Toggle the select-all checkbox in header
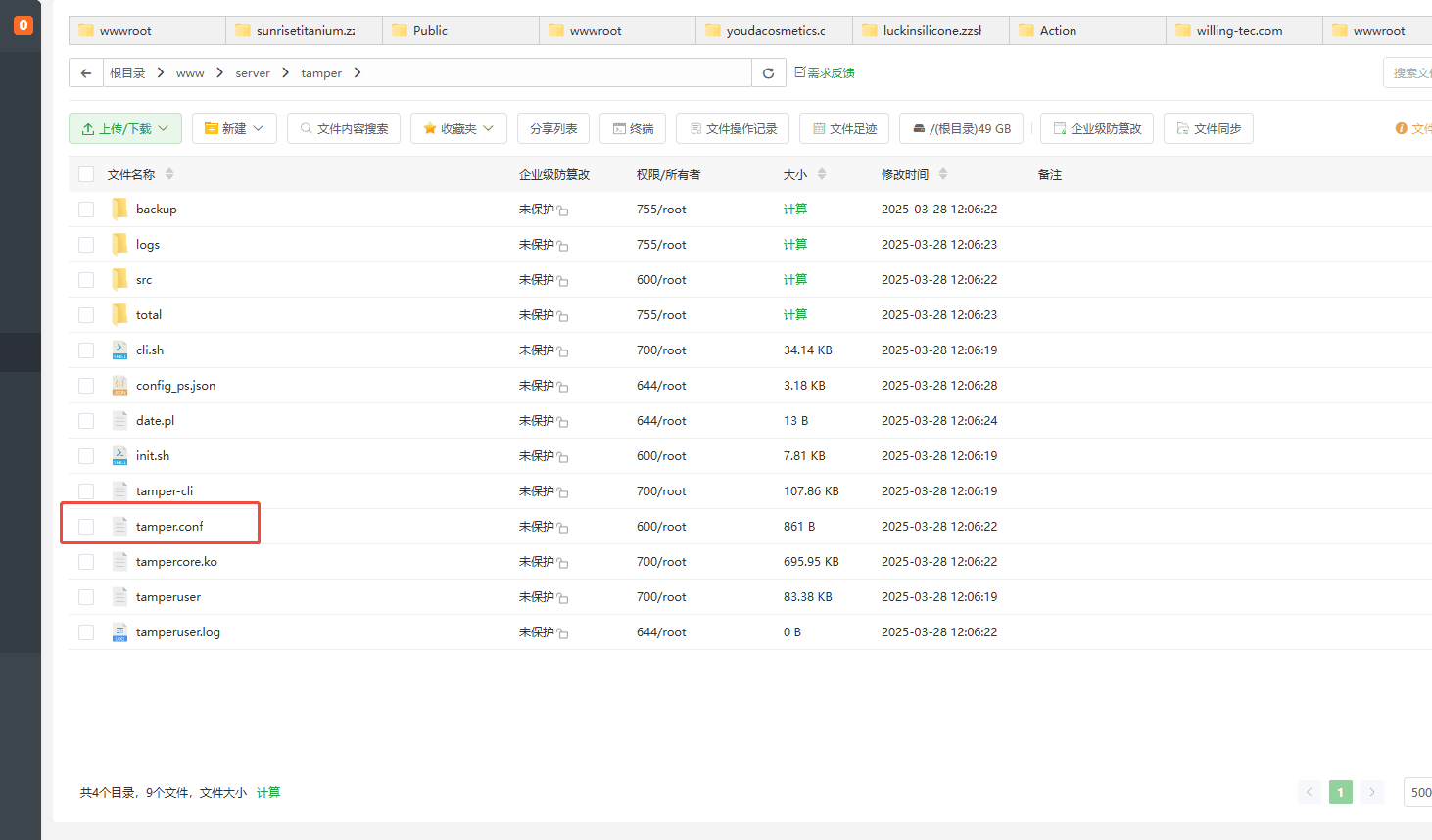Screen dimensions: 1432x840 click(x=86, y=175)
